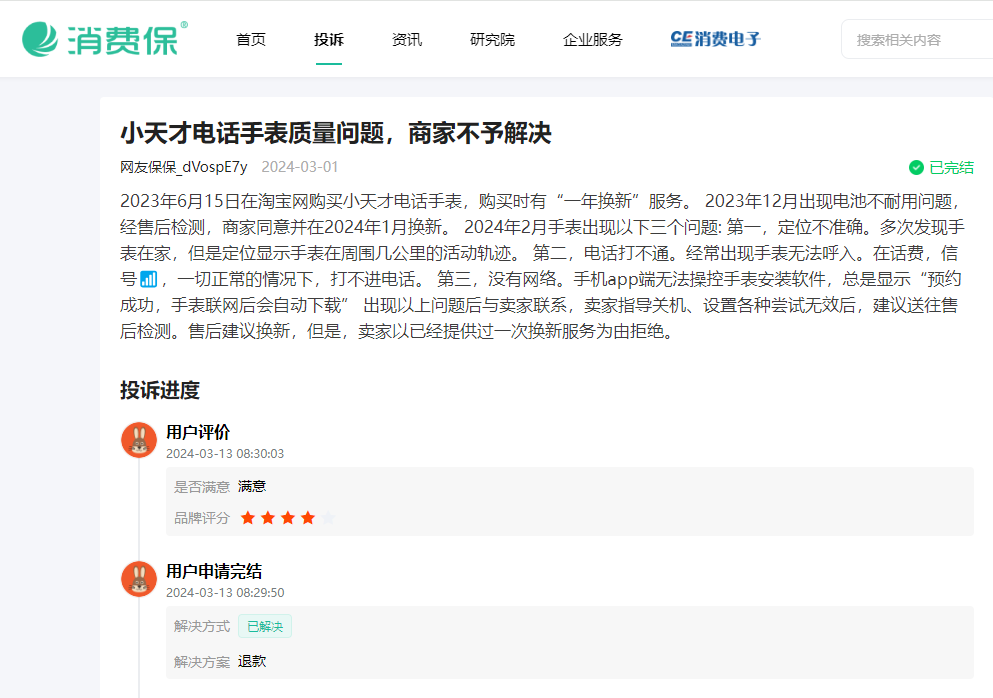
Task: Click the author name 网友保保_dVospE7y
Action: (x=184, y=167)
